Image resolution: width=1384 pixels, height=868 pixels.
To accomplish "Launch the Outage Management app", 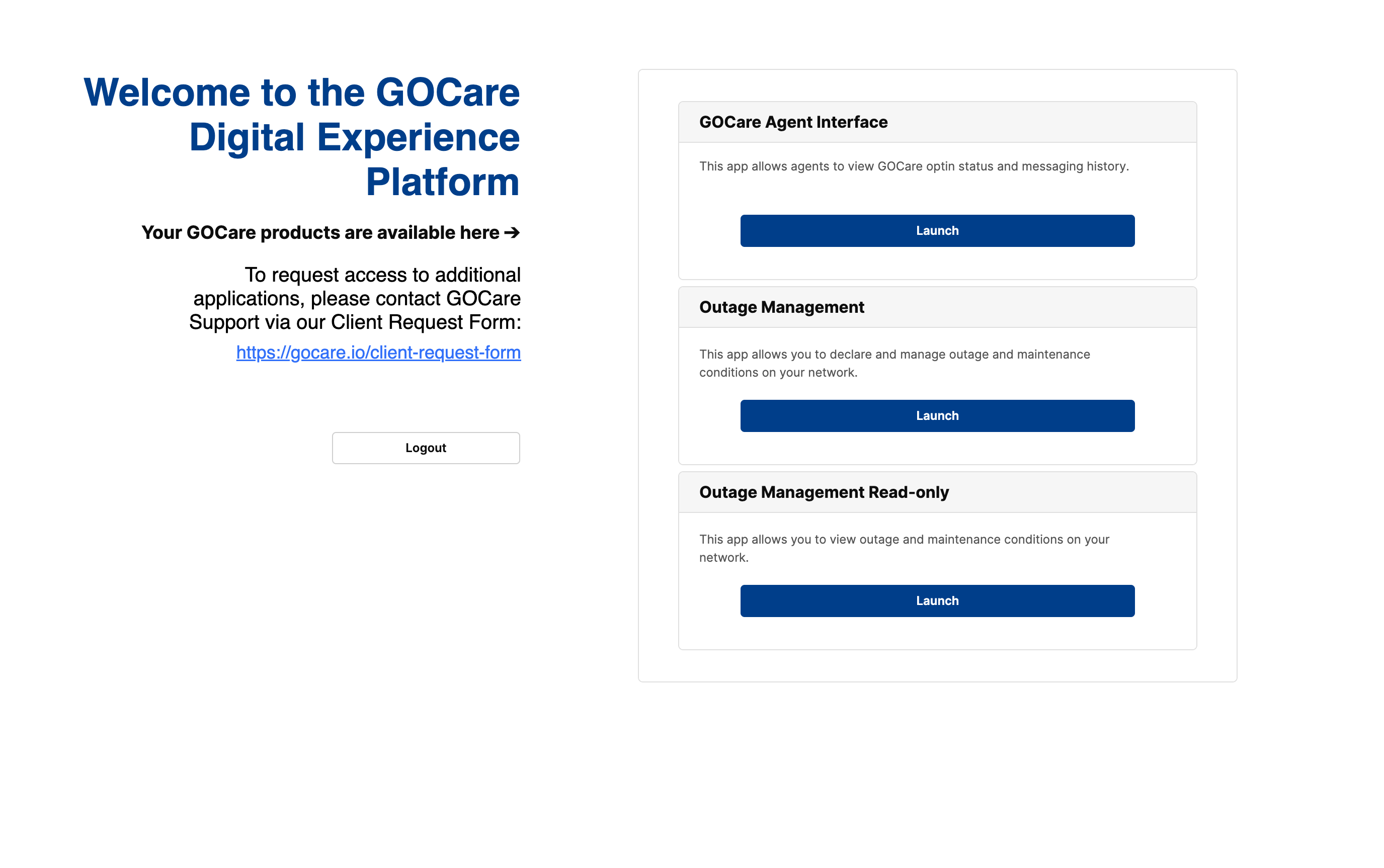I will pos(937,415).
